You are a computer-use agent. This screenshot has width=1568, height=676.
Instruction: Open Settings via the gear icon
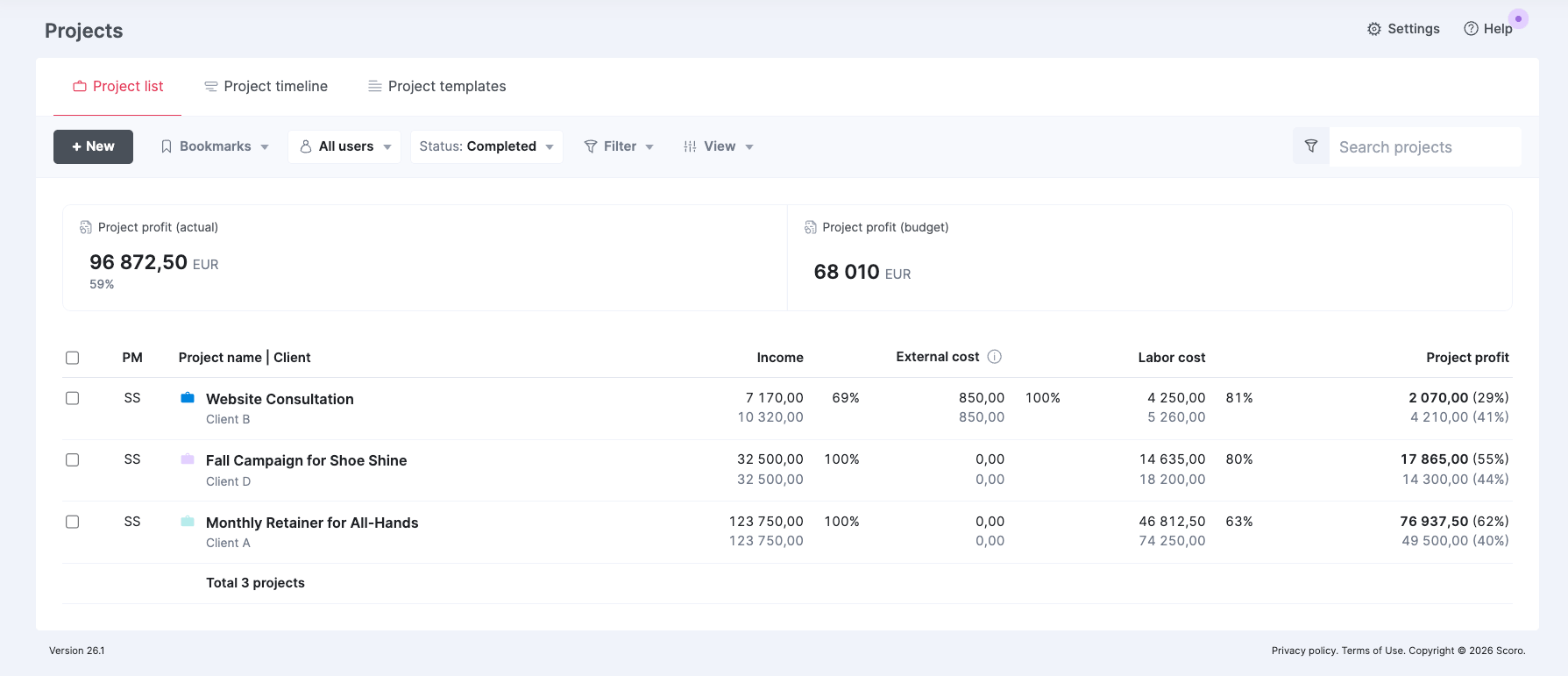[1373, 29]
